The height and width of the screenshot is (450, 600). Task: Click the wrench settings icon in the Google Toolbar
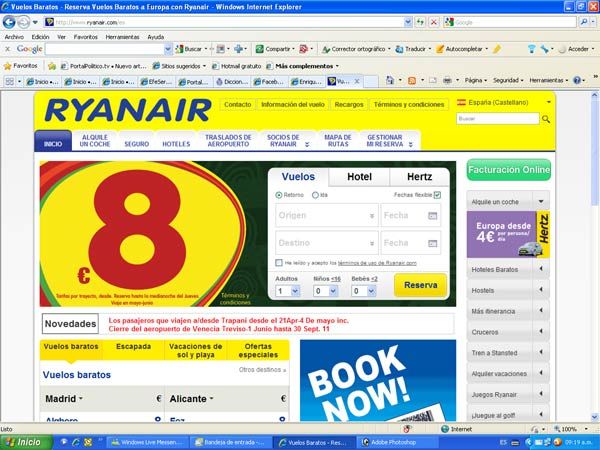point(544,49)
